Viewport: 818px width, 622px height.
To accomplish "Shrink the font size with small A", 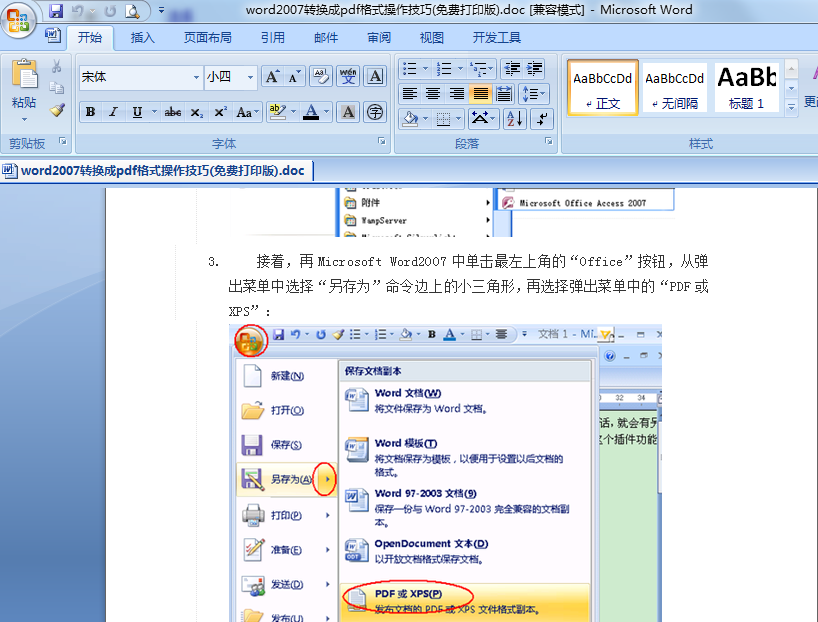I will click(x=294, y=77).
